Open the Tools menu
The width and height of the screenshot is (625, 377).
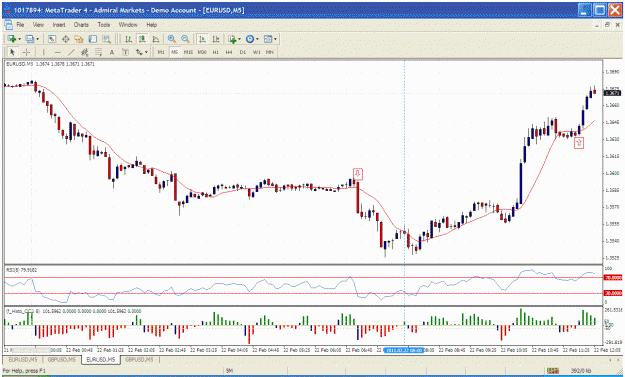(104, 25)
